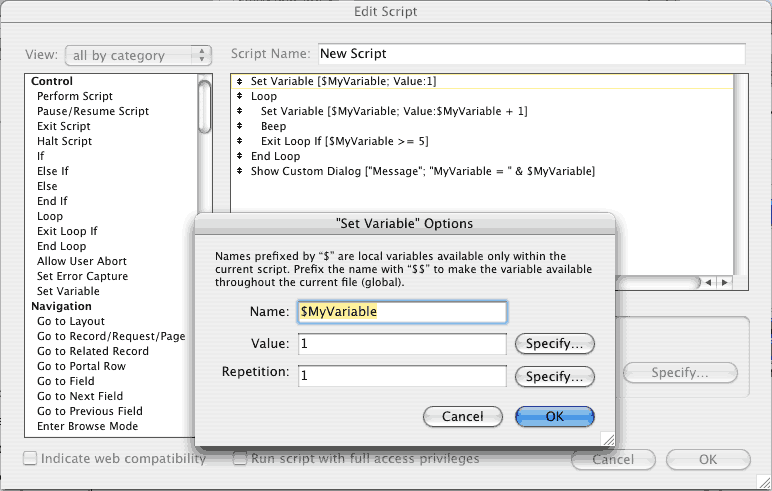Click Specify button next to Repetition field
This screenshot has height=491, width=772.
pyautogui.click(x=554, y=377)
